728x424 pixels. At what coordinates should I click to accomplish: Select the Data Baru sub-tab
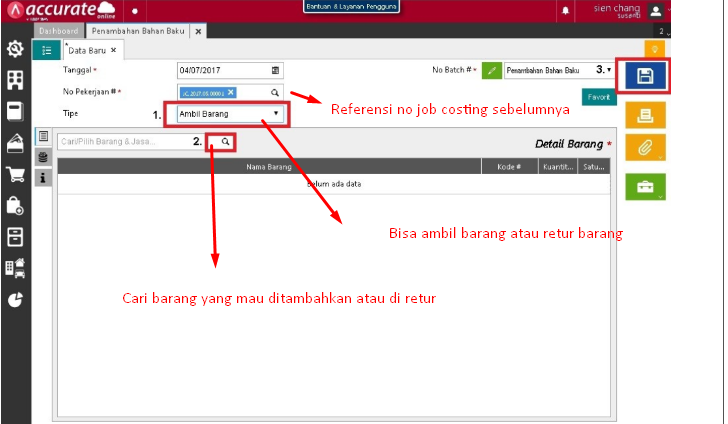coord(87,50)
